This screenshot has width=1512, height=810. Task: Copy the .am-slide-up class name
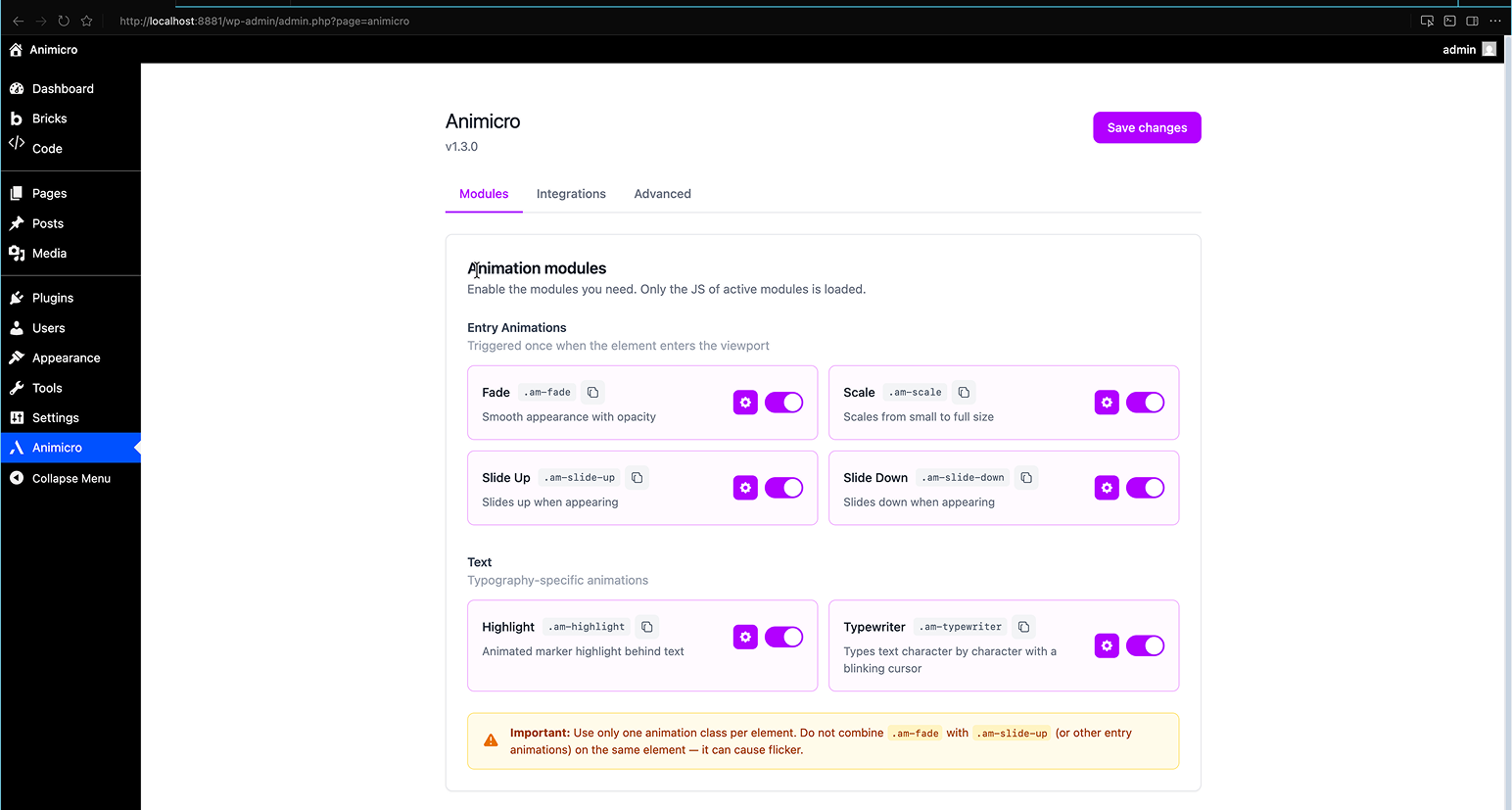pyautogui.click(x=638, y=478)
